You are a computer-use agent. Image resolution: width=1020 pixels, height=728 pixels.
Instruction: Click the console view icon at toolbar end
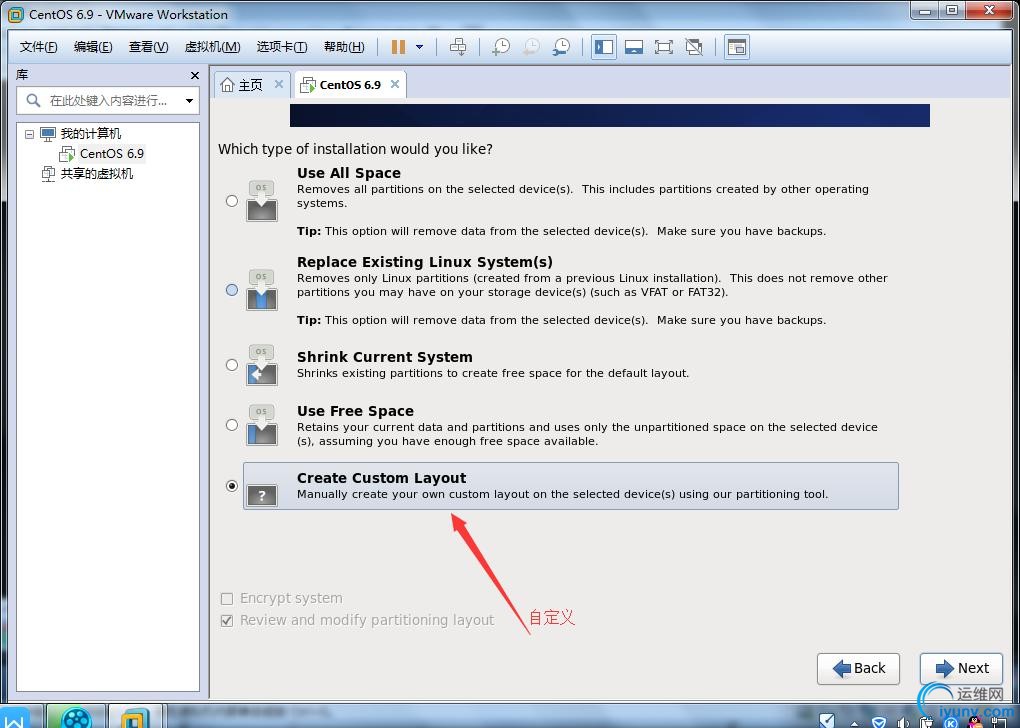736,47
